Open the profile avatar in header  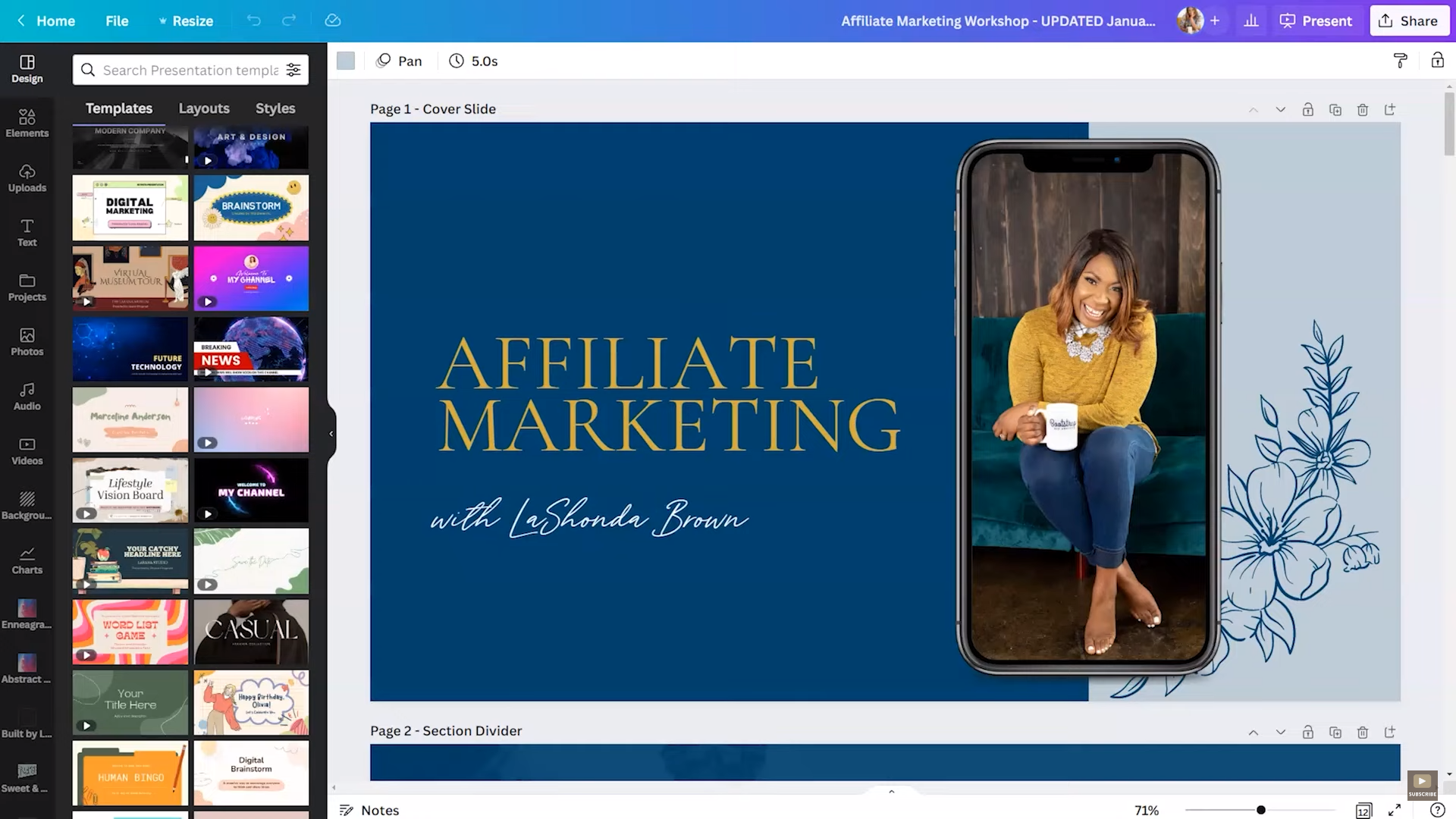1190,20
